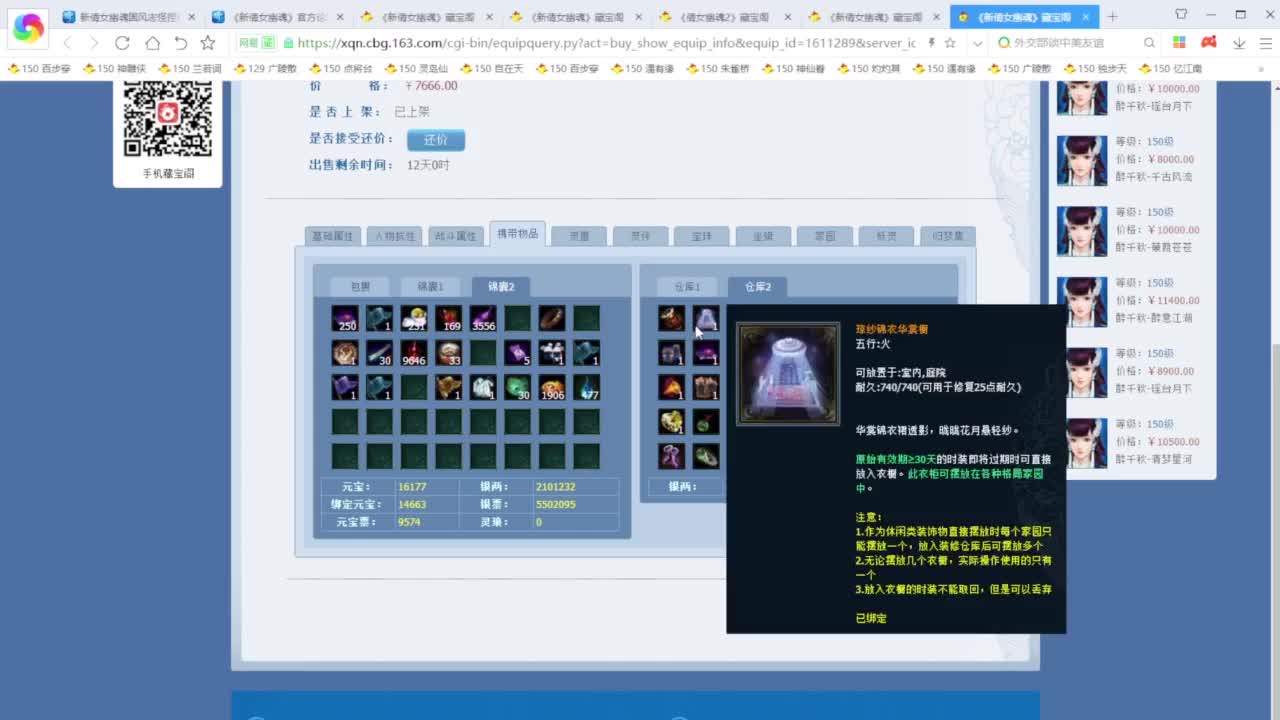Select the blue flame stack of 477
Image resolution: width=1280 pixels, height=720 pixels.
[x=587, y=387]
